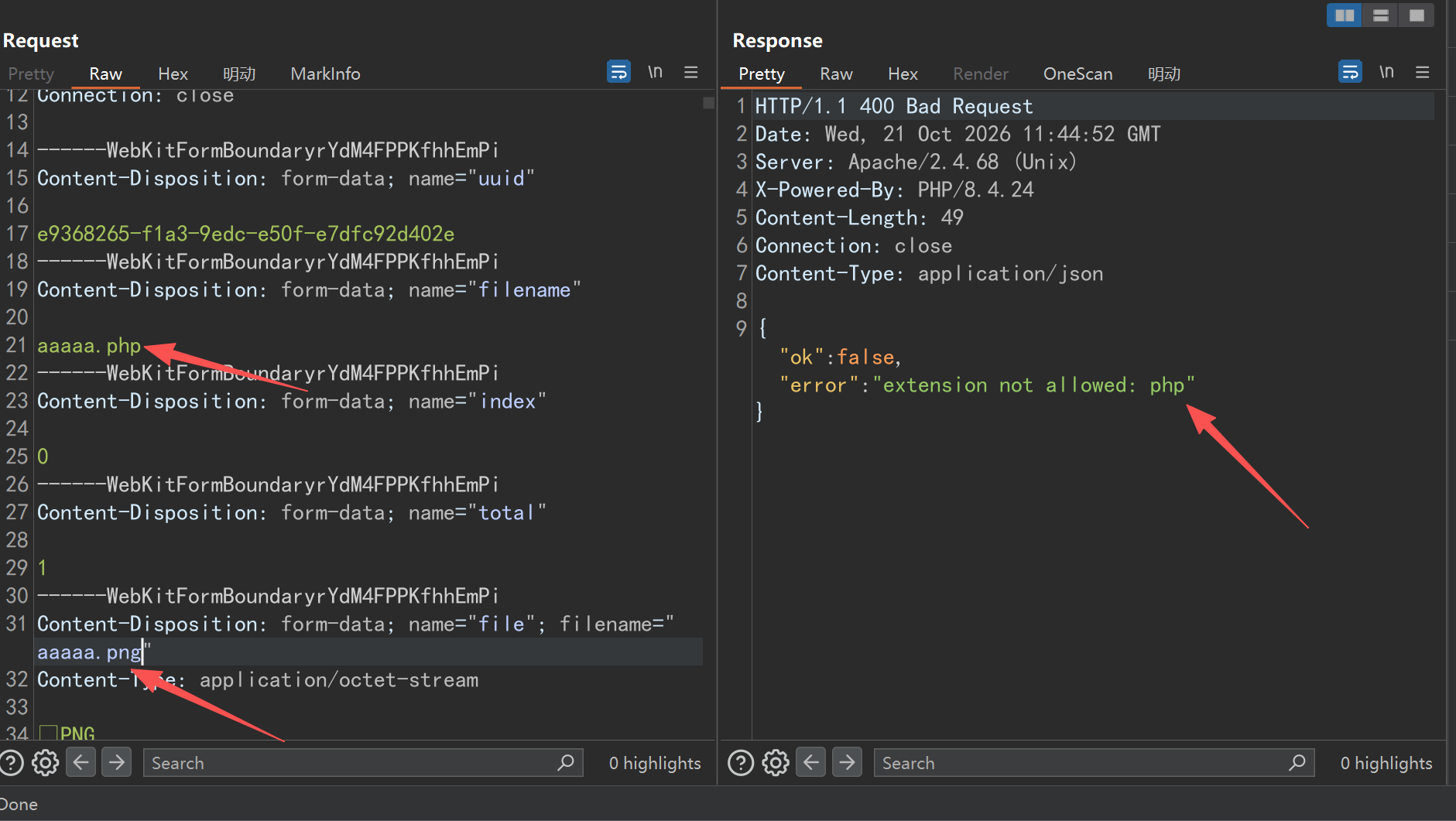Viewport: 1456px width, 821px height.
Task: Open the Response OneScan tab
Action: coord(1078,74)
